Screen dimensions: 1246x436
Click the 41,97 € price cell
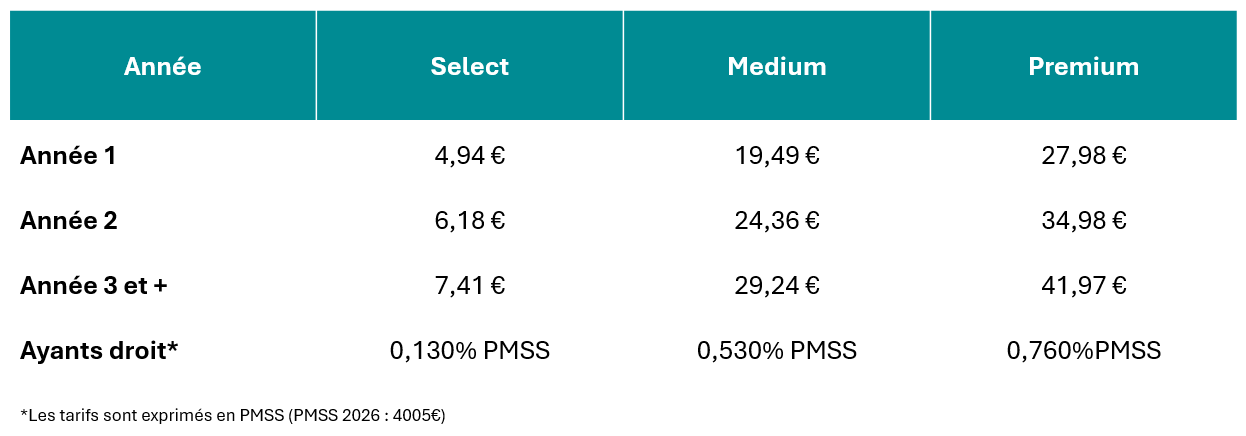(x=1084, y=286)
